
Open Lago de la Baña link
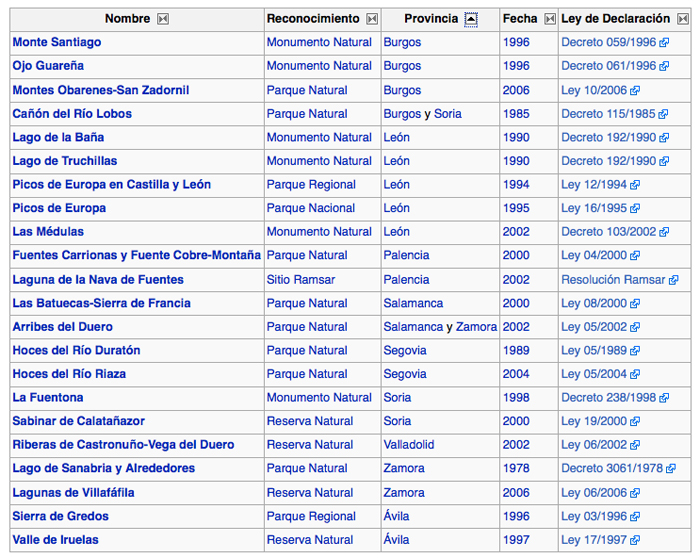58,137
